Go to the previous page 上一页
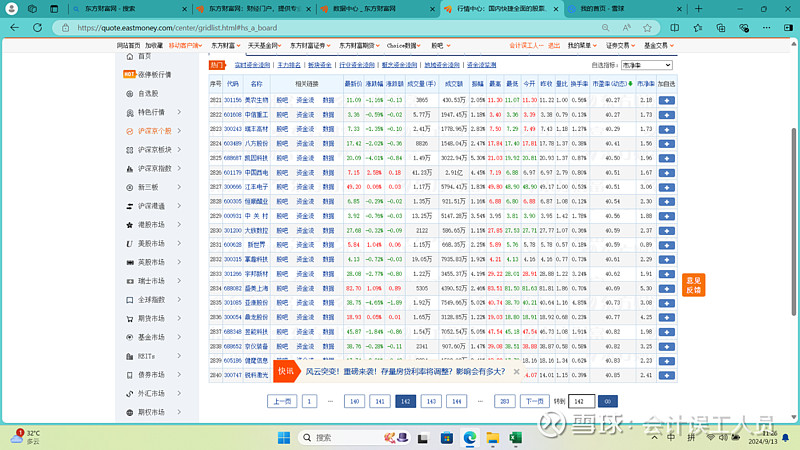The image size is (800, 450). coord(282,402)
